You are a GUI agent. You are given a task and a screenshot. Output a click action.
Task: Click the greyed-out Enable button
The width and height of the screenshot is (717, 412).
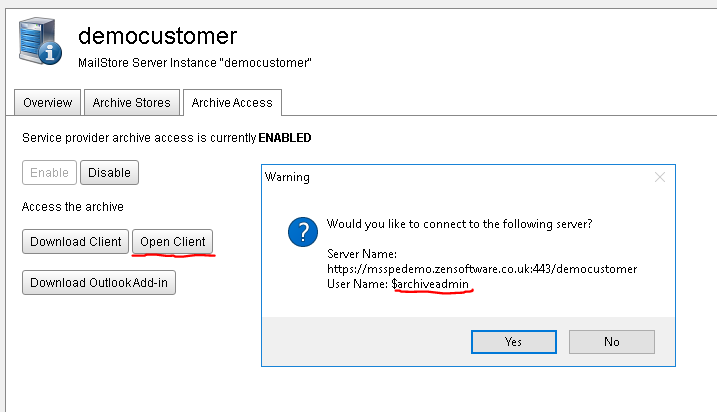pos(49,172)
